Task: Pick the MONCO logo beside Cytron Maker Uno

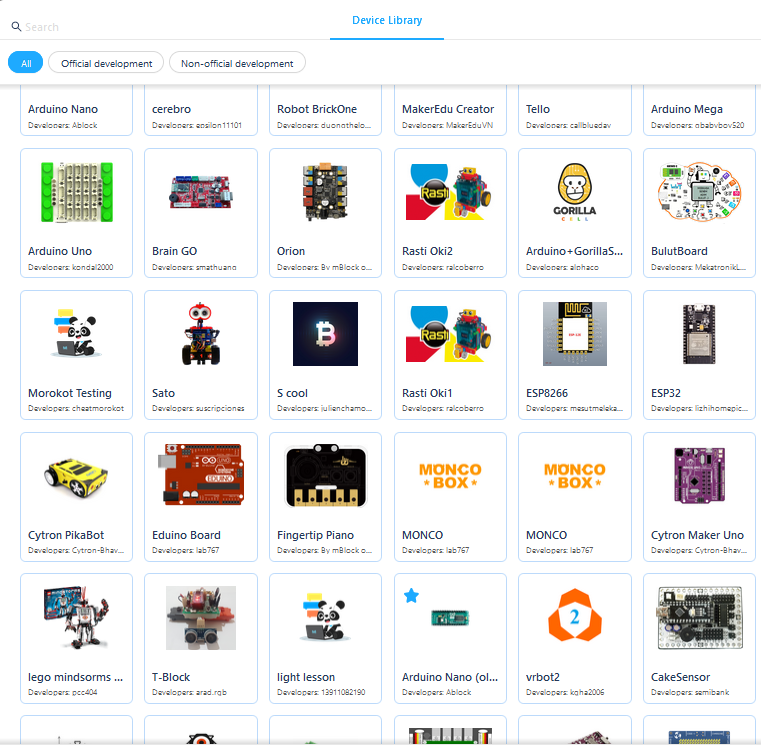Action: [x=575, y=476]
